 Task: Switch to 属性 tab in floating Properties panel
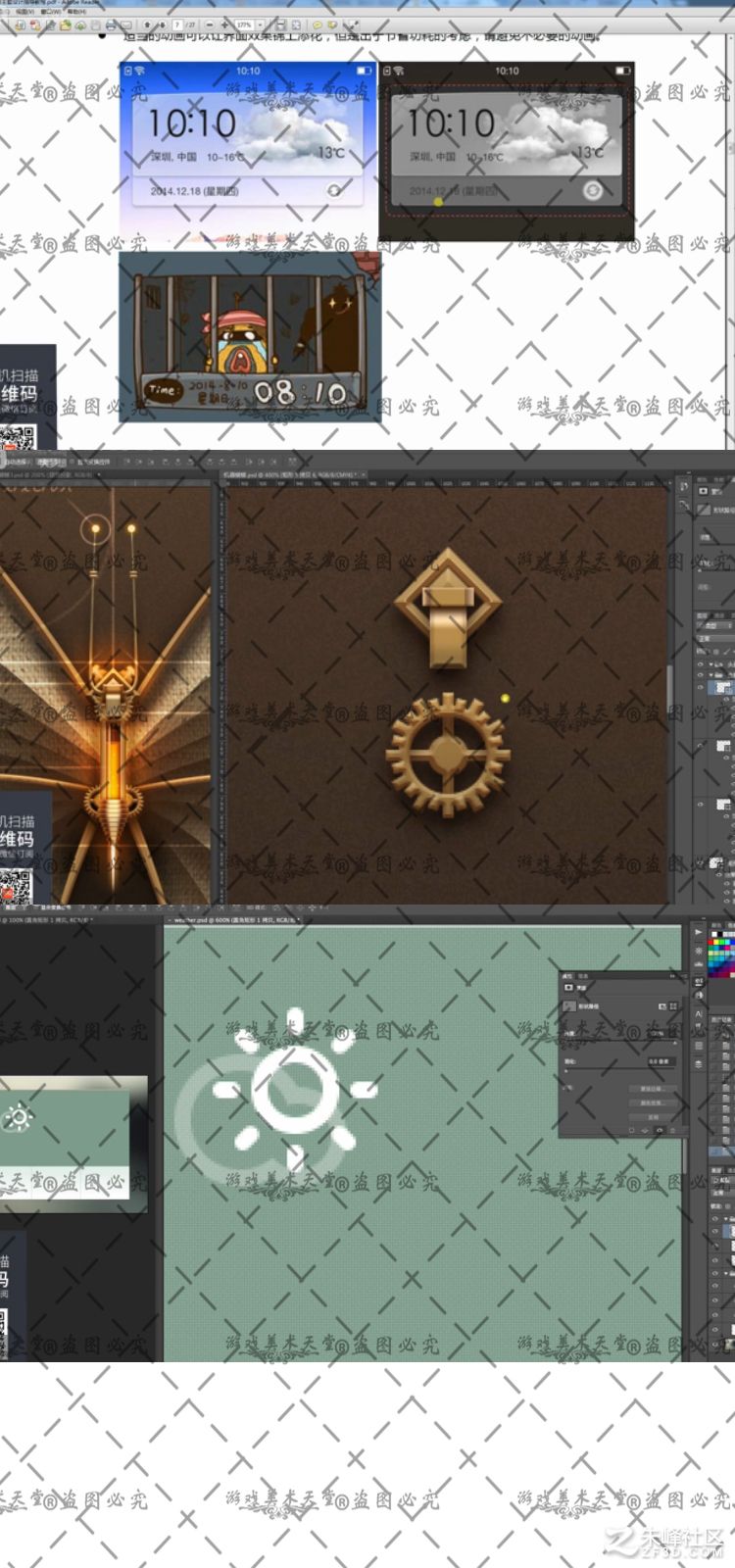point(567,976)
